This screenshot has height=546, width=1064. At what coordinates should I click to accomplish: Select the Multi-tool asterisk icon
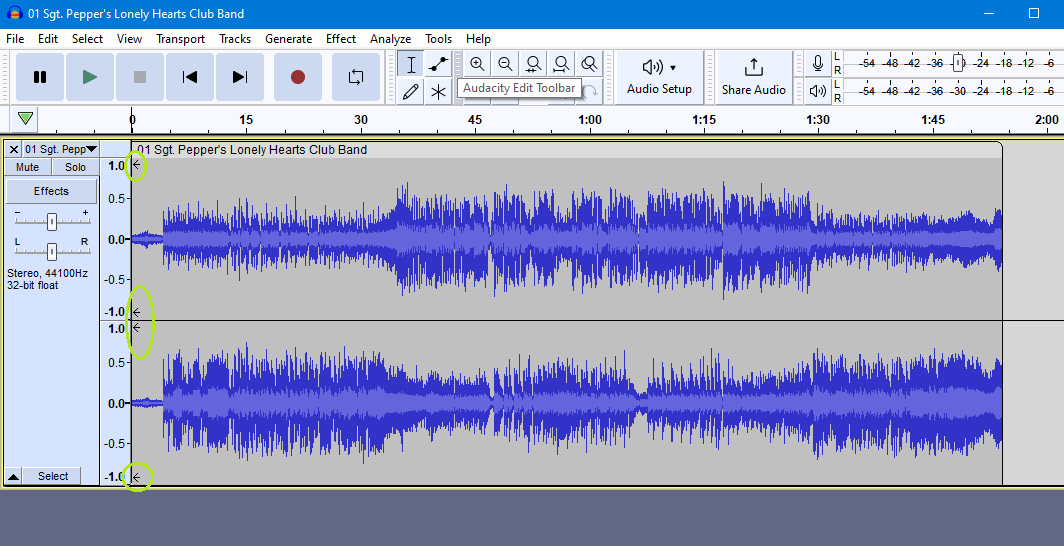point(439,92)
